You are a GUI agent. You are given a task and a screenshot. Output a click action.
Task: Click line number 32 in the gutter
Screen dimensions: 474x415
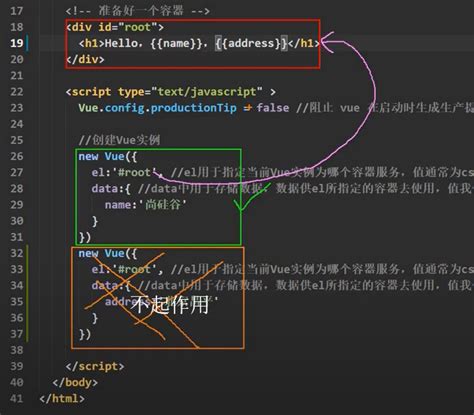(x=17, y=253)
